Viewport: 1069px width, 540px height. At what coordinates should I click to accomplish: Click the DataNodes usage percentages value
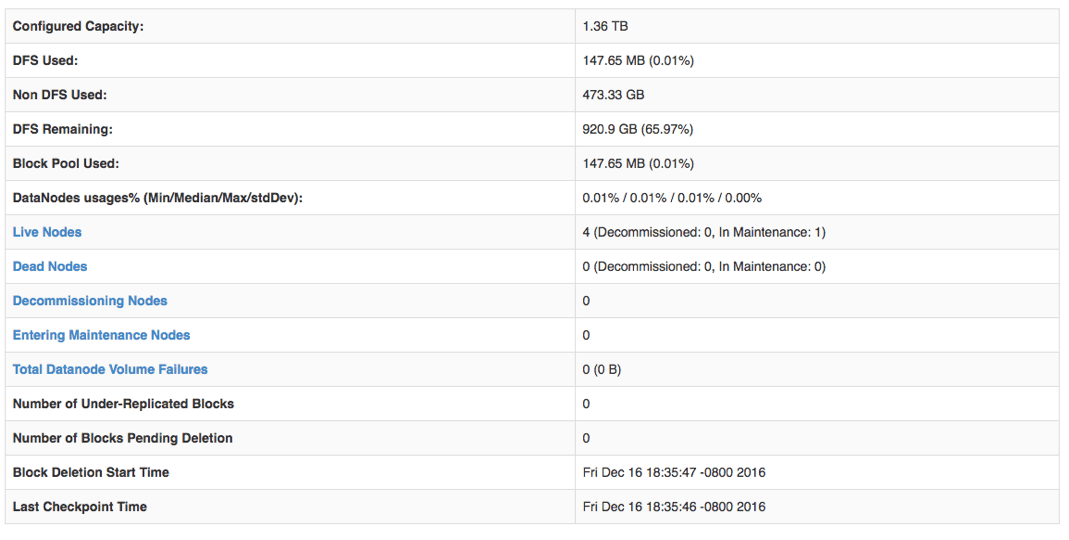pos(672,198)
